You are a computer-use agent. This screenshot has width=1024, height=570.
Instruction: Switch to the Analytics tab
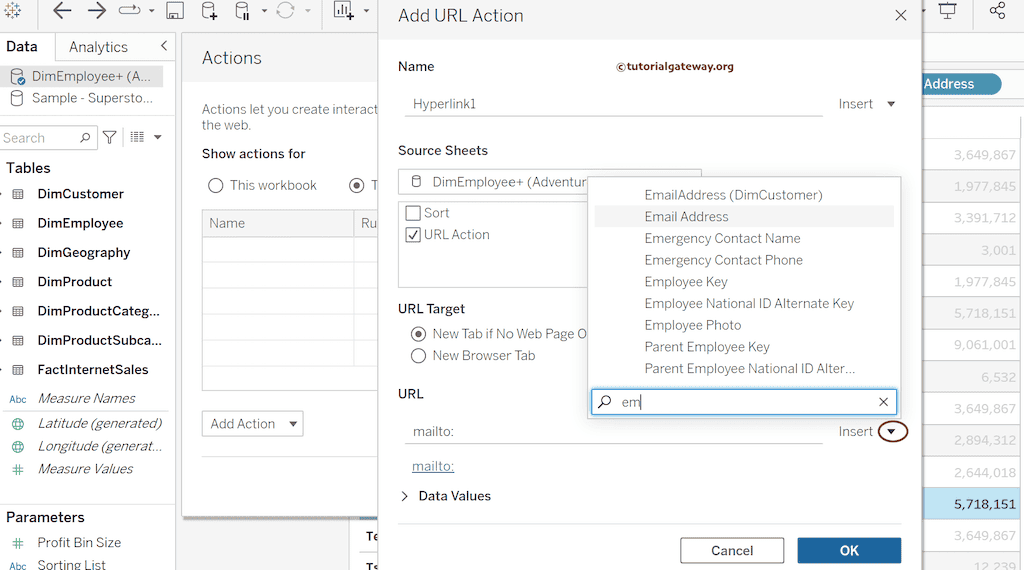[98, 47]
